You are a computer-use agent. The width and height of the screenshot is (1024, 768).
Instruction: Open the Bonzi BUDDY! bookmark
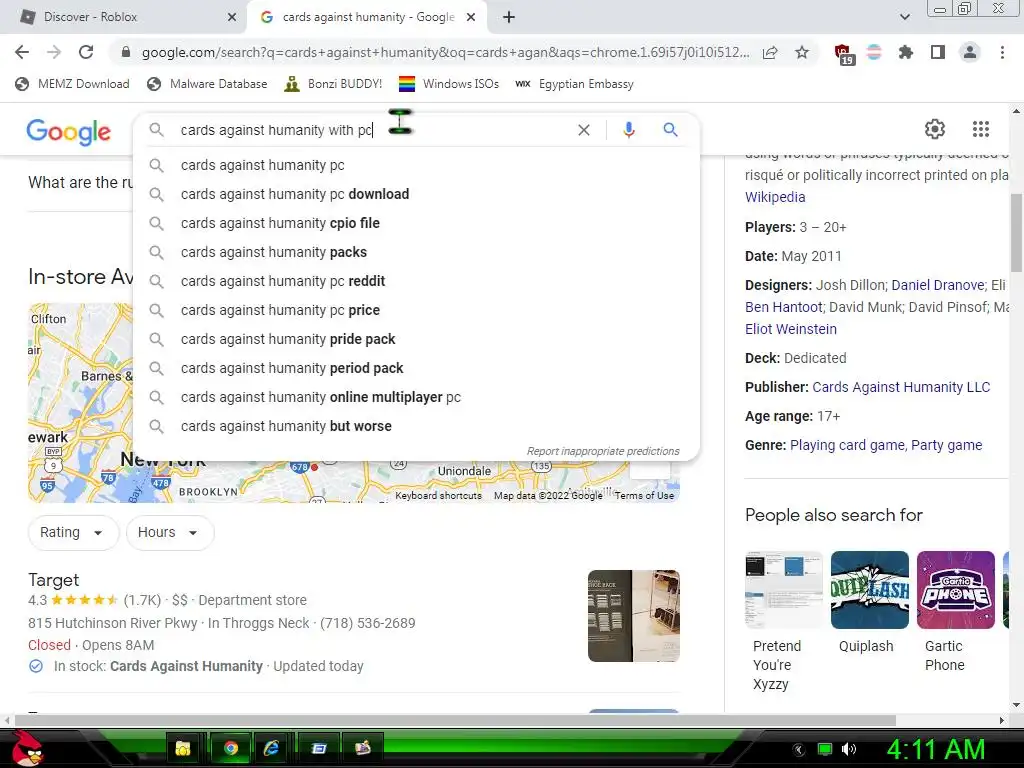[x=333, y=84]
